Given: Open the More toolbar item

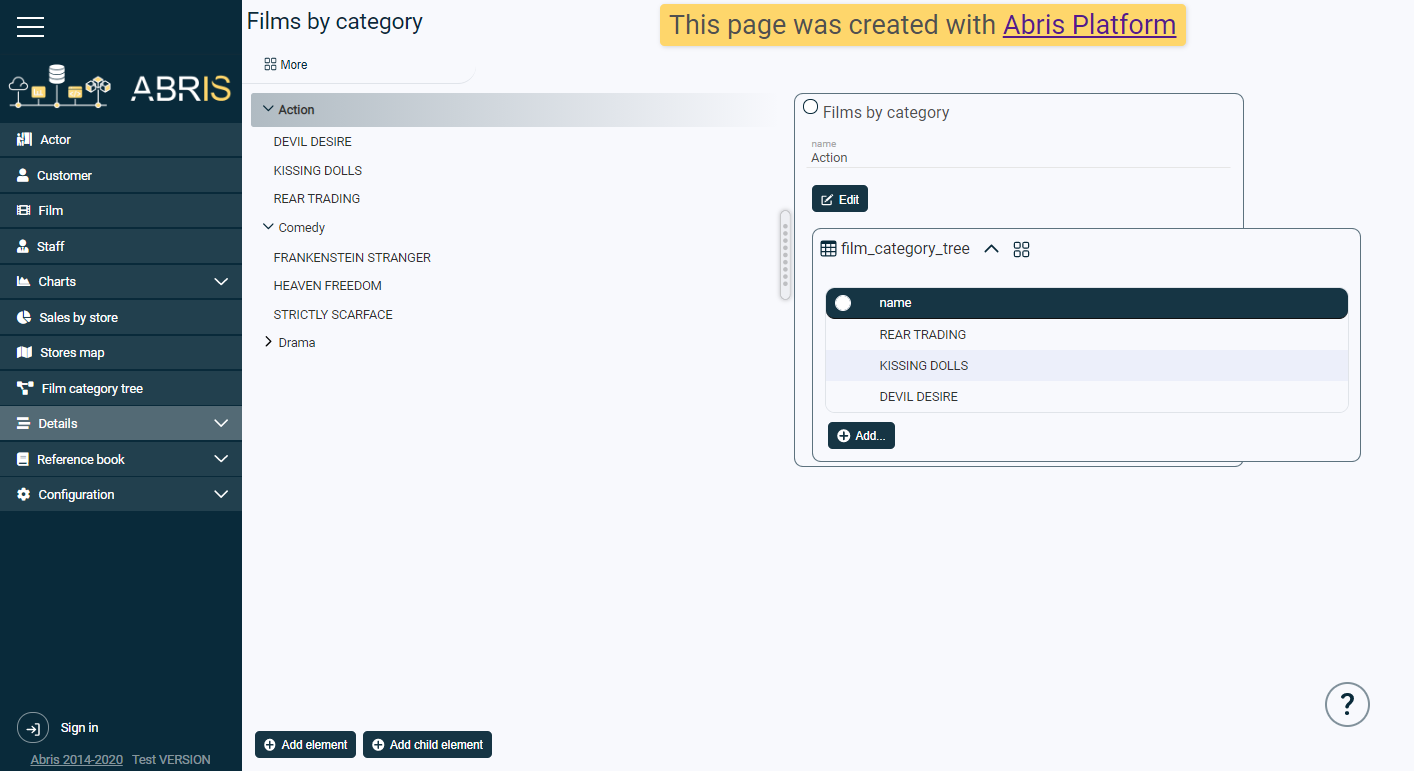Looking at the screenshot, I should pyautogui.click(x=286, y=64).
